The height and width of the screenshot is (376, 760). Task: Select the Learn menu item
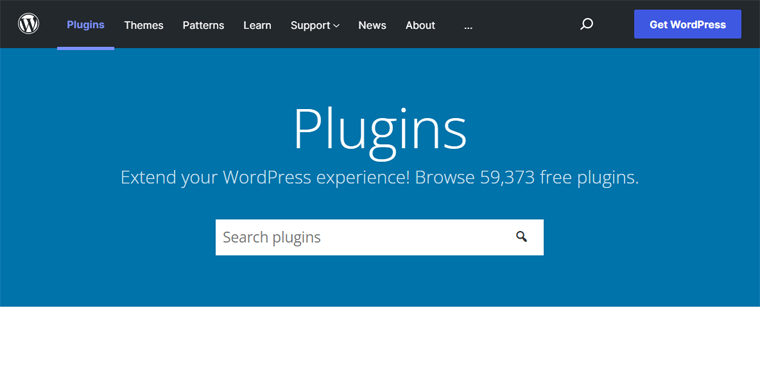pos(257,25)
